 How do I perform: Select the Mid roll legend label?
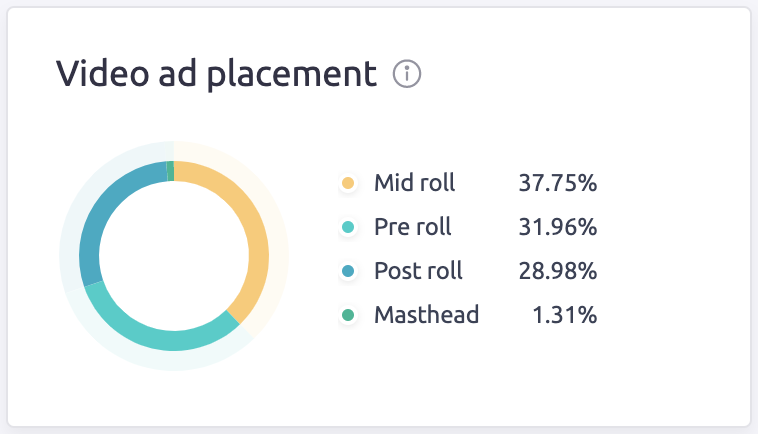click(414, 183)
